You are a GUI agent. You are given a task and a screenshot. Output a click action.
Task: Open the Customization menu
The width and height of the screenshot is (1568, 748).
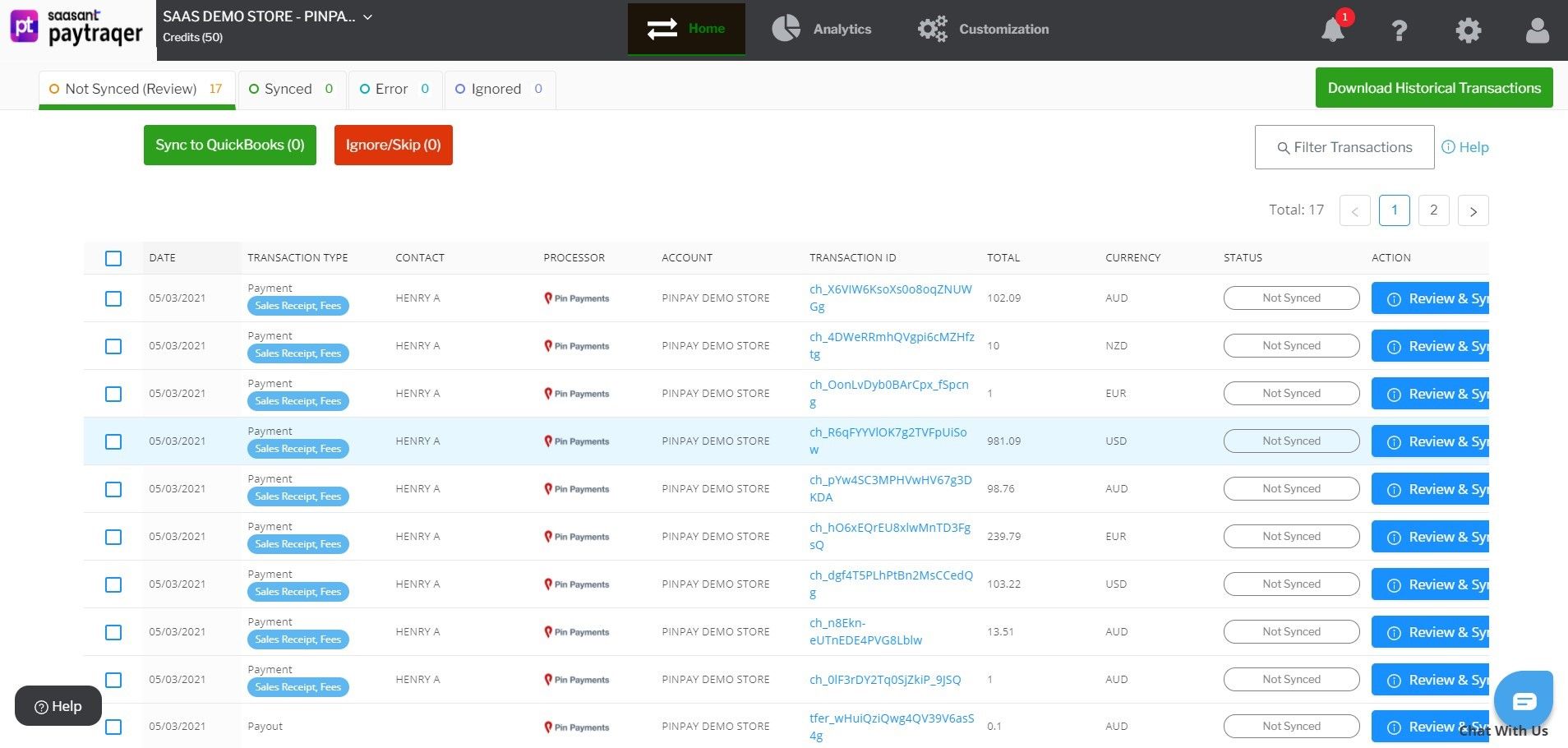984,29
